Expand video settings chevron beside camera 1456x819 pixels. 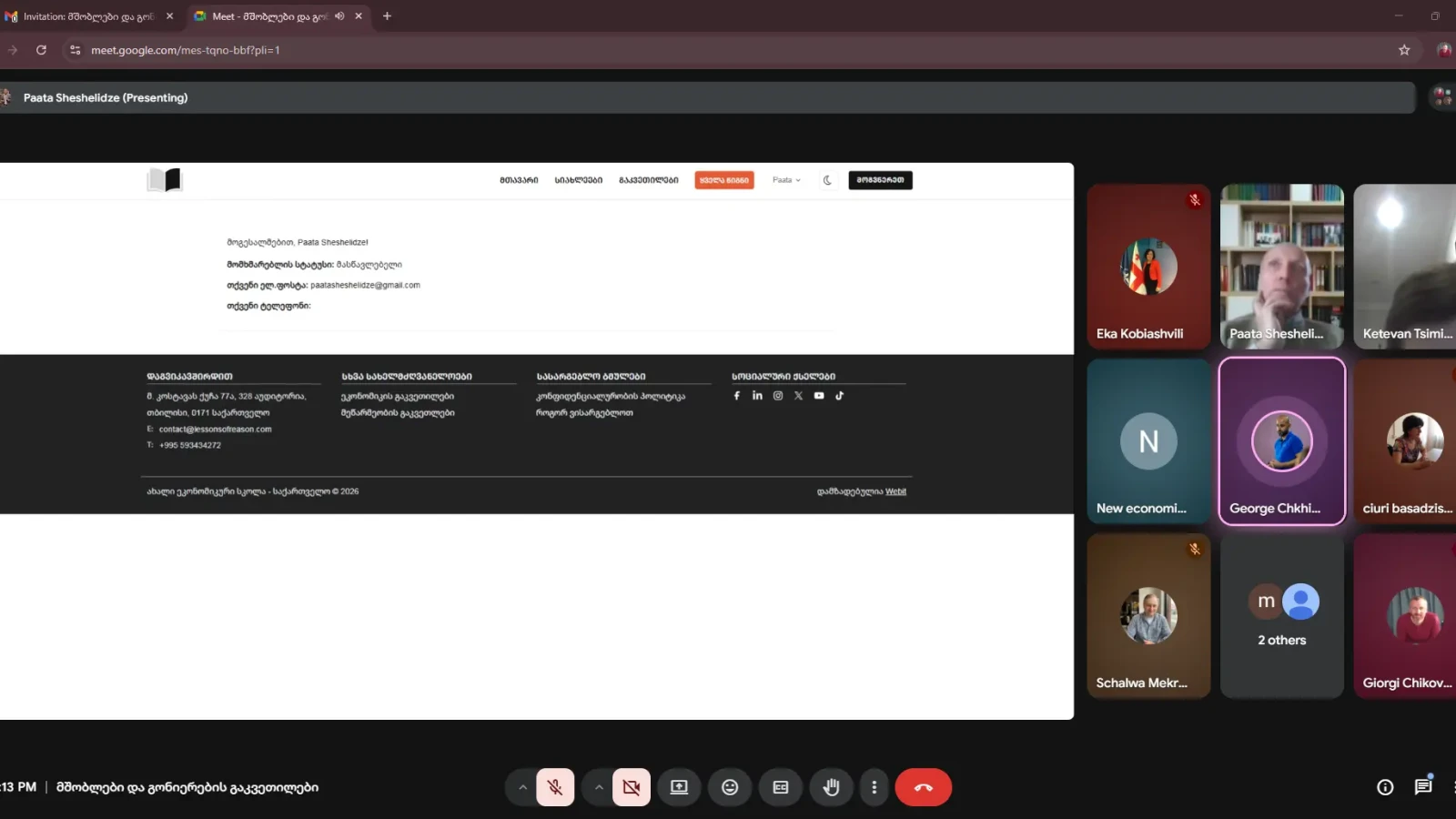[x=599, y=787]
